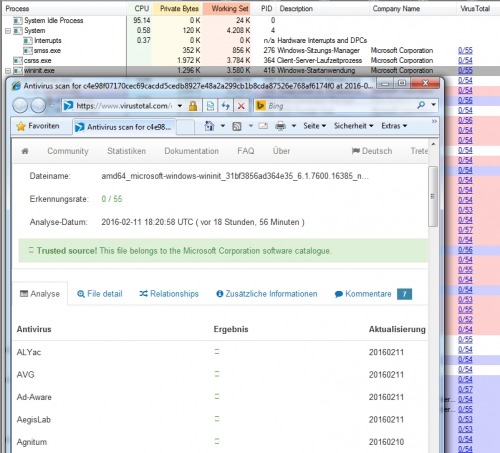Viewport: 500px width, 453px height.
Task: Click the RSS feeds icon
Action: click(x=237, y=126)
